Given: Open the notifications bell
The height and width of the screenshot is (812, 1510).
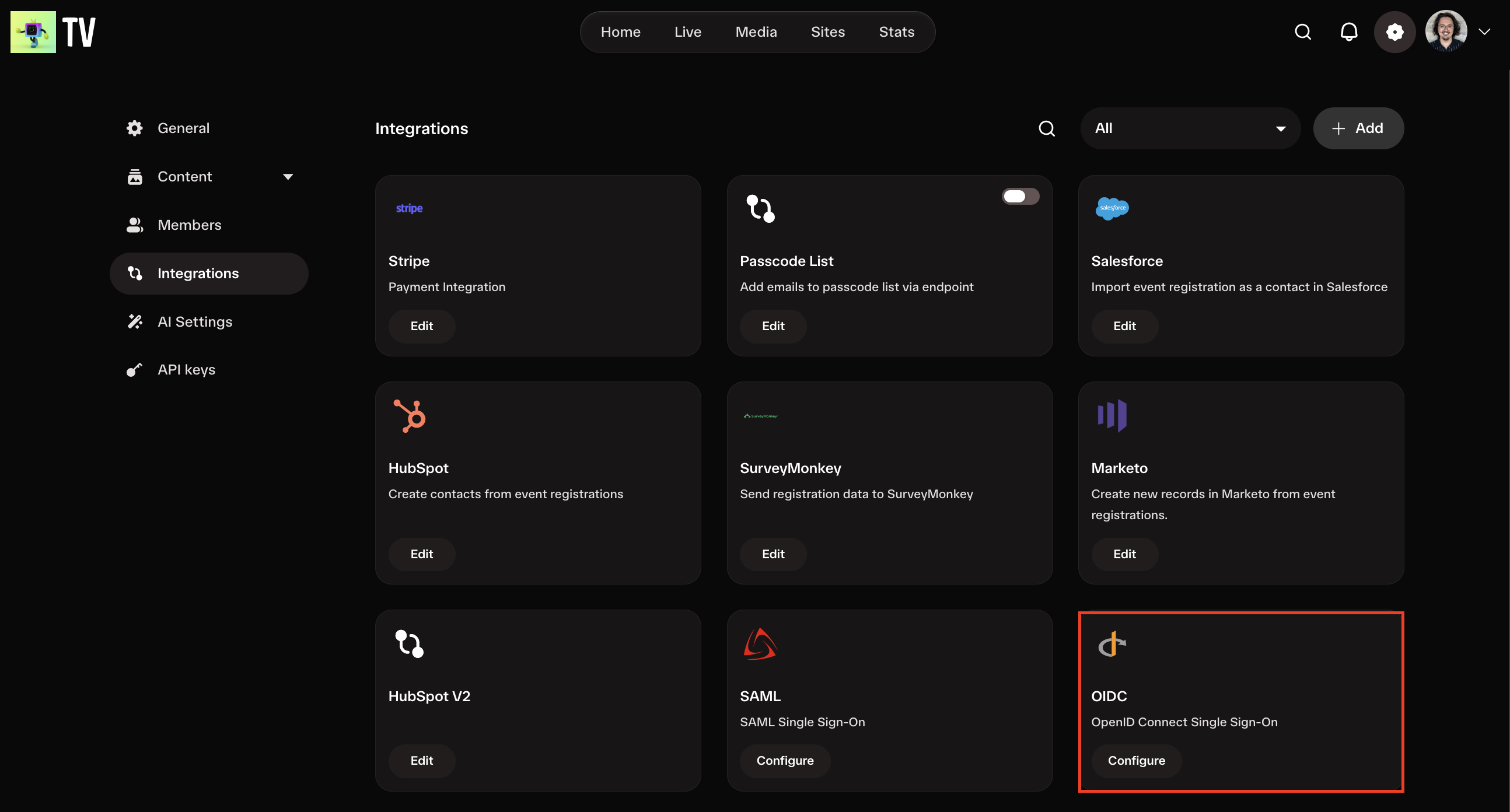Looking at the screenshot, I should pyautogui.click(x=1349, y=32).
